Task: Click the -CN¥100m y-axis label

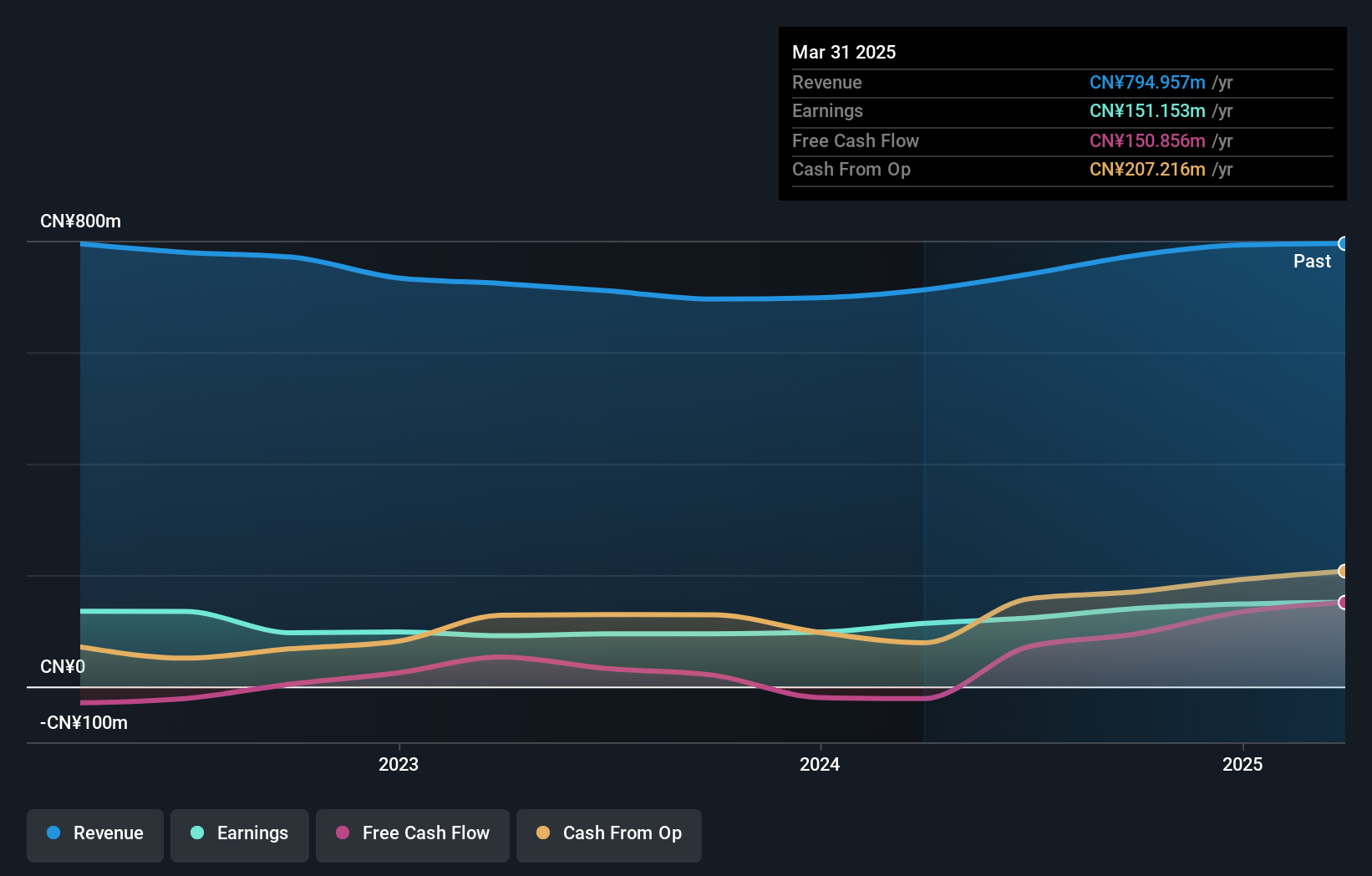Action: pos(84,723)
